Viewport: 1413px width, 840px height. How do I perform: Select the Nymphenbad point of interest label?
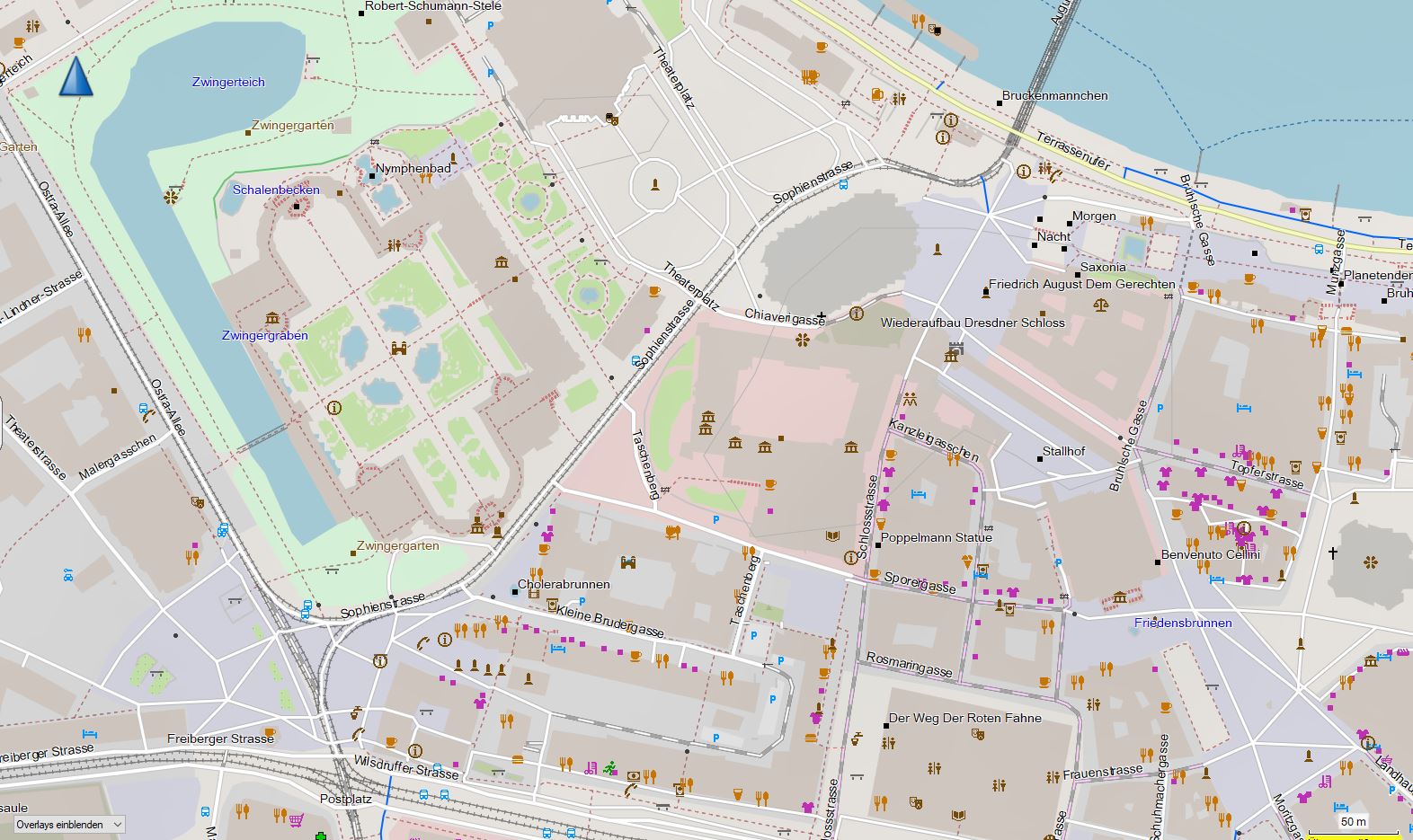coord(413,168)
